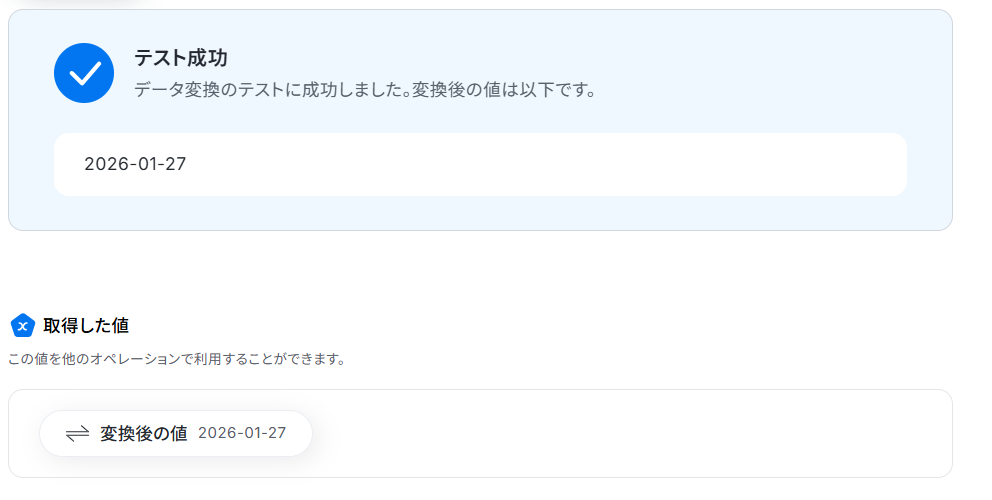Image resolution: width=992 pixels, height=500 pixels.
Task: Click the blue pentagon icon beside 取得した値
Action: pyautogui.click(x=22, y=325)
